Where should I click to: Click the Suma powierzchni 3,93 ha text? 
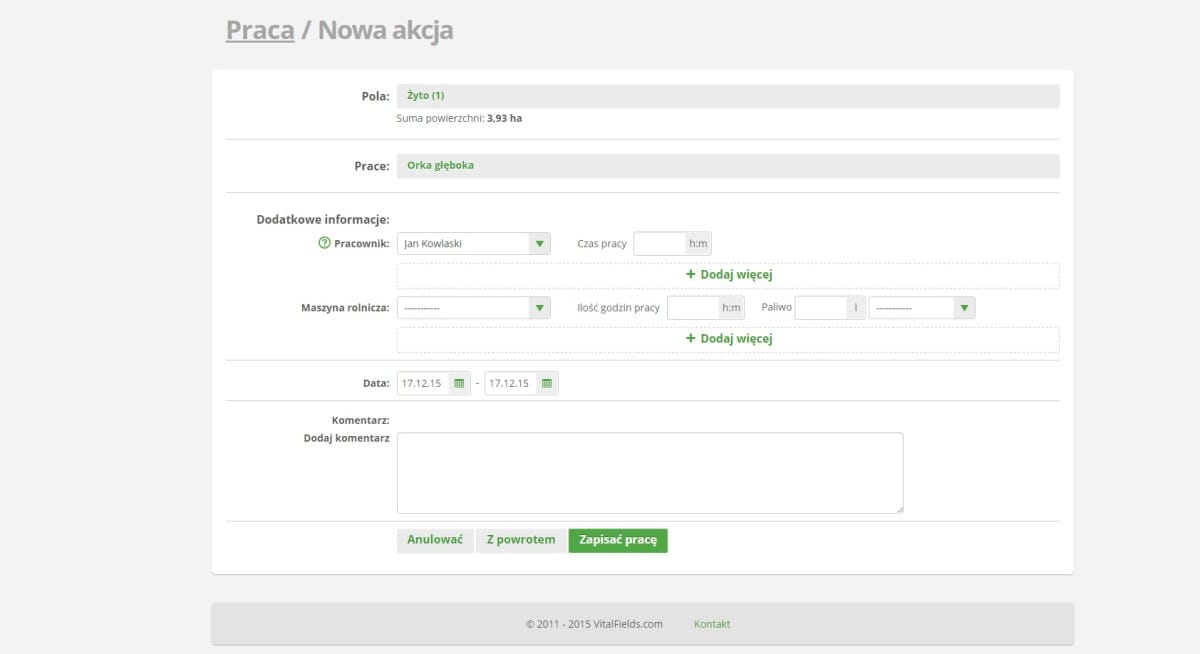[460, 118]
